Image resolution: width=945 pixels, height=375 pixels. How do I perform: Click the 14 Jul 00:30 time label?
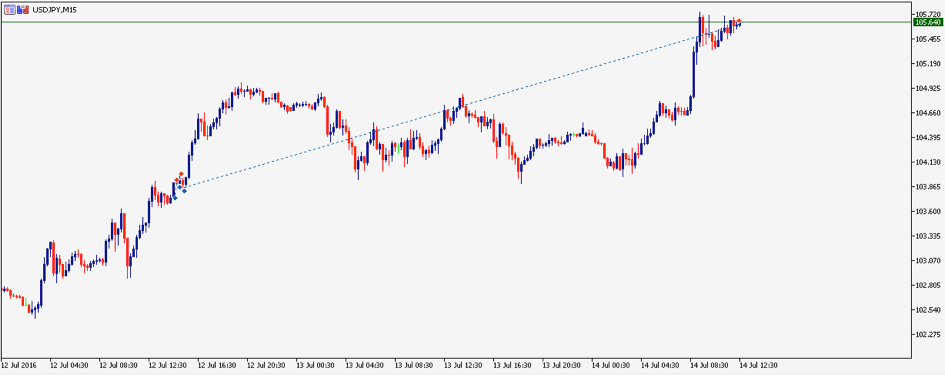click(x=612, y=365)
